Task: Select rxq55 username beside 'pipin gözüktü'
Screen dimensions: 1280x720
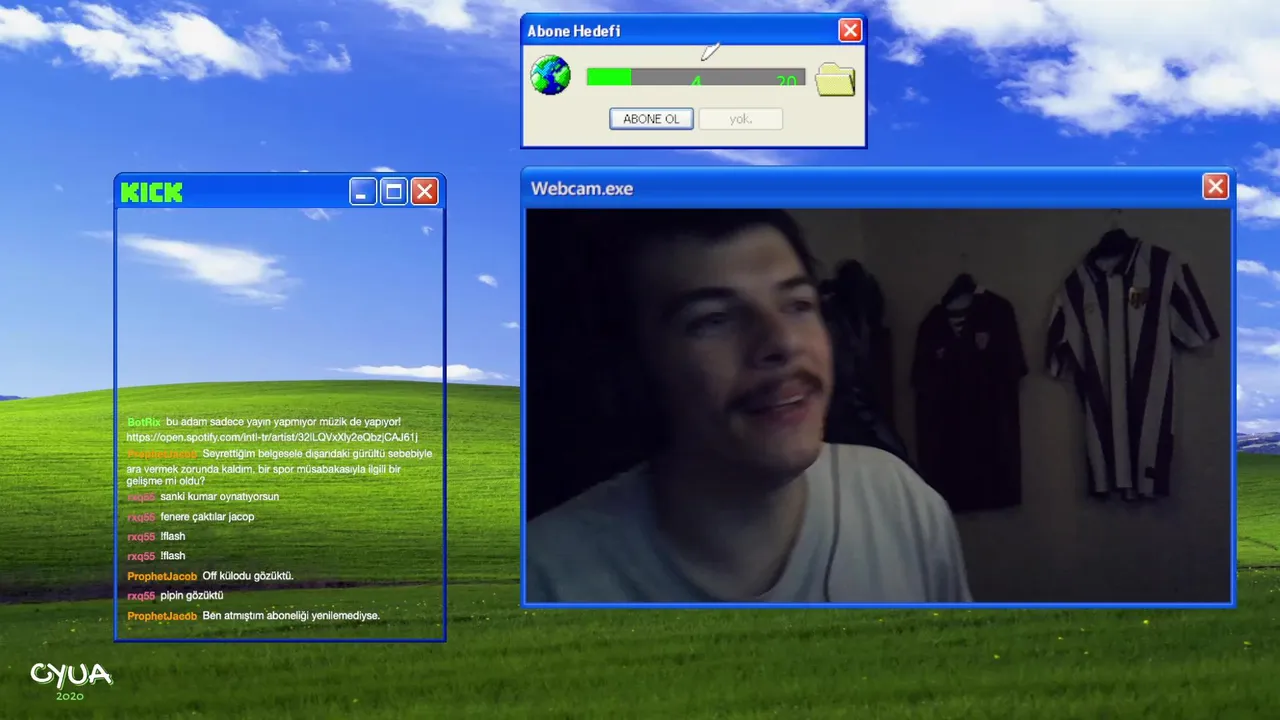Action: 141,596
